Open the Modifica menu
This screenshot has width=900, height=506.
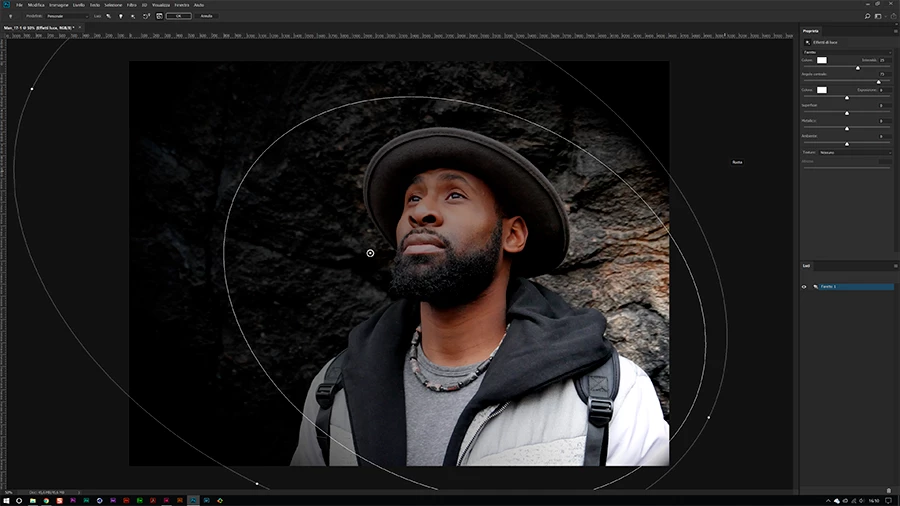pos(36,5)
